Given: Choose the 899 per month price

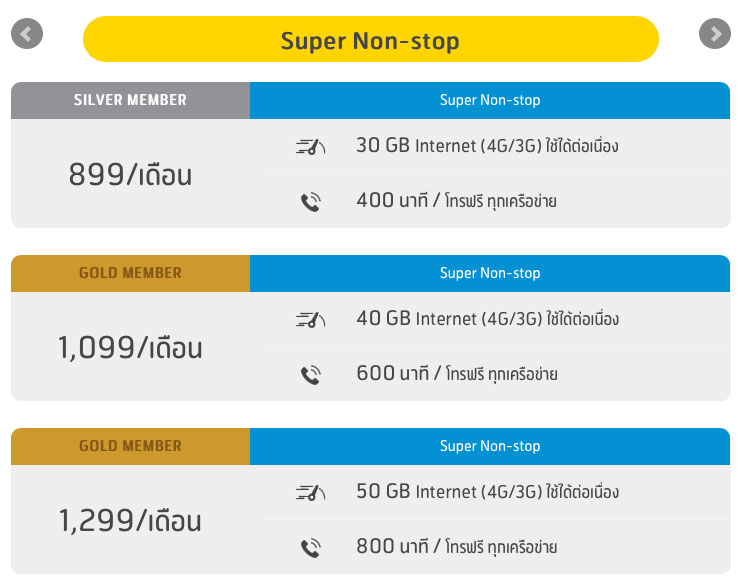Looking at the screenshot, I should click(x=130, y=174).
